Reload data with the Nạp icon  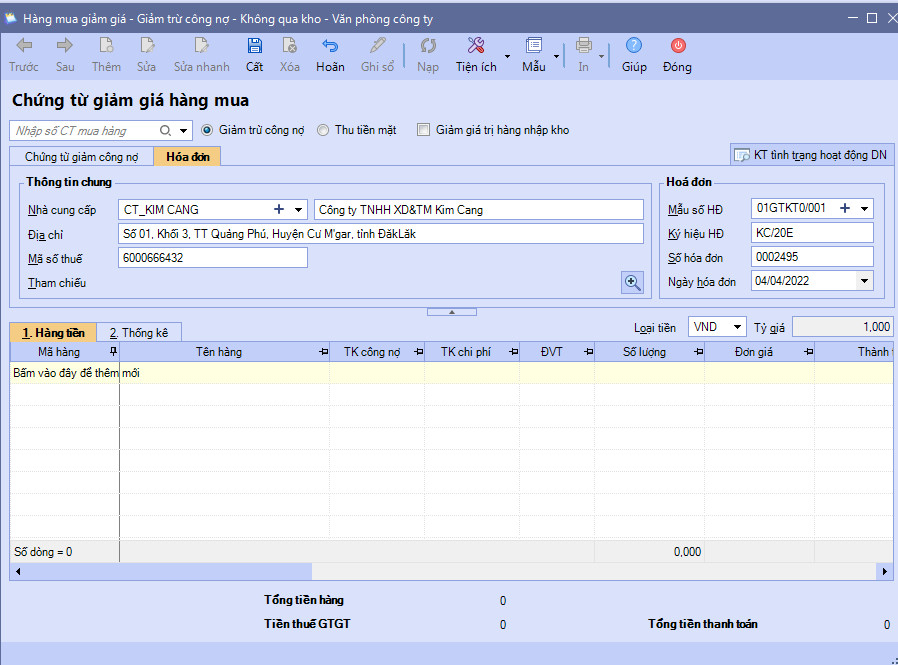(428, 45)
